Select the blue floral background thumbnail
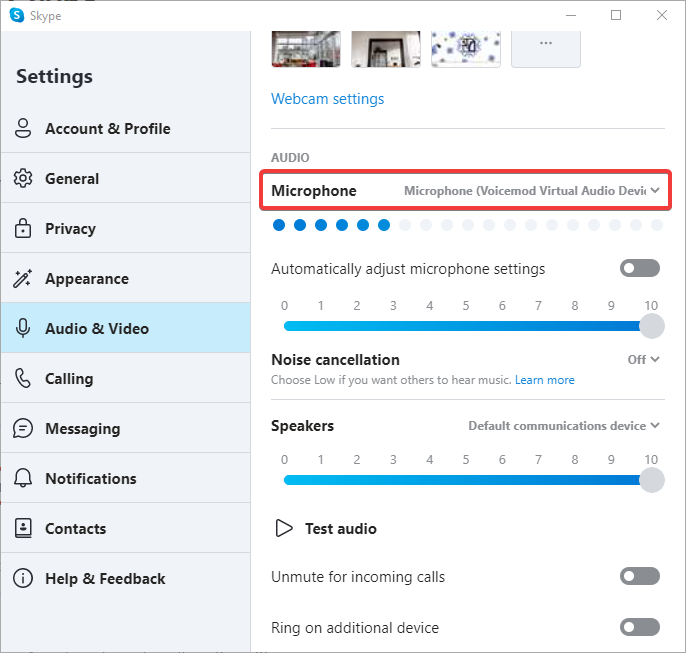The image size is (686, 653). (466, 49)
